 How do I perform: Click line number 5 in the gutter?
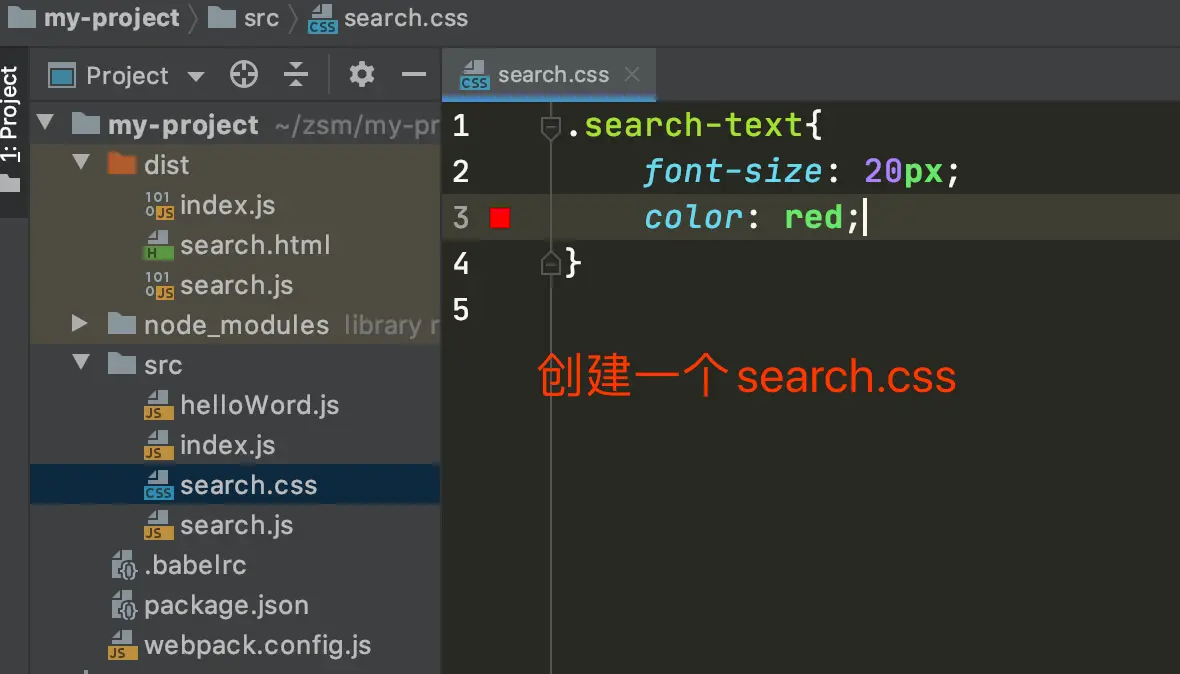[461, 309]
